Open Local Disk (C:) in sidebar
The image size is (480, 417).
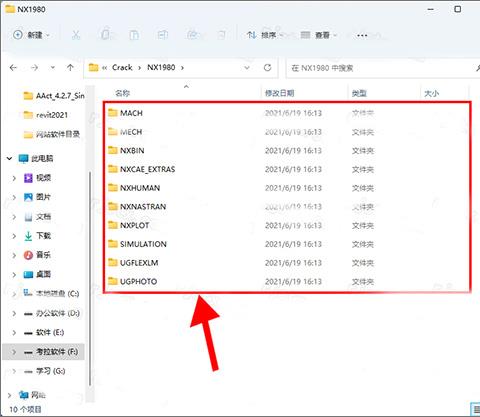pyautogui.click(x=52, y=293)
